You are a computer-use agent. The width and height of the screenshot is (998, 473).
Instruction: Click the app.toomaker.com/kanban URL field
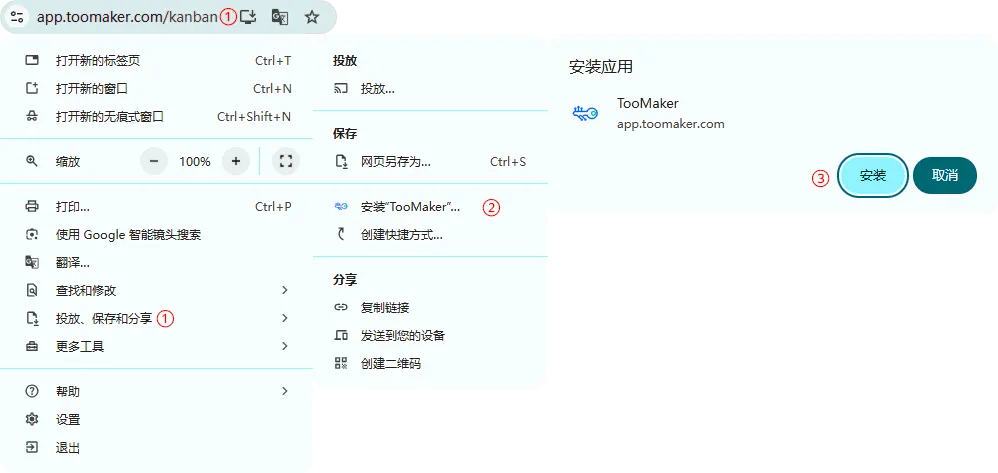(127, 17)
